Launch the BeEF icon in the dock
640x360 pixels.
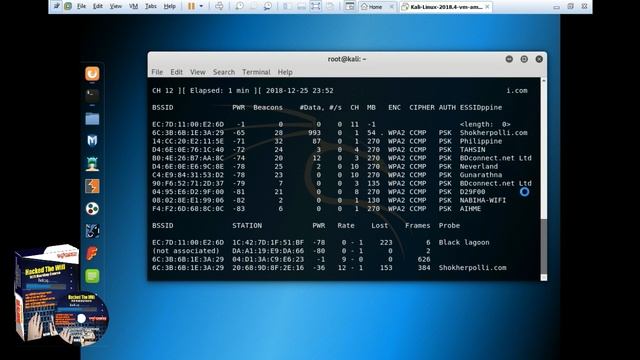click(x=92, y=231)
